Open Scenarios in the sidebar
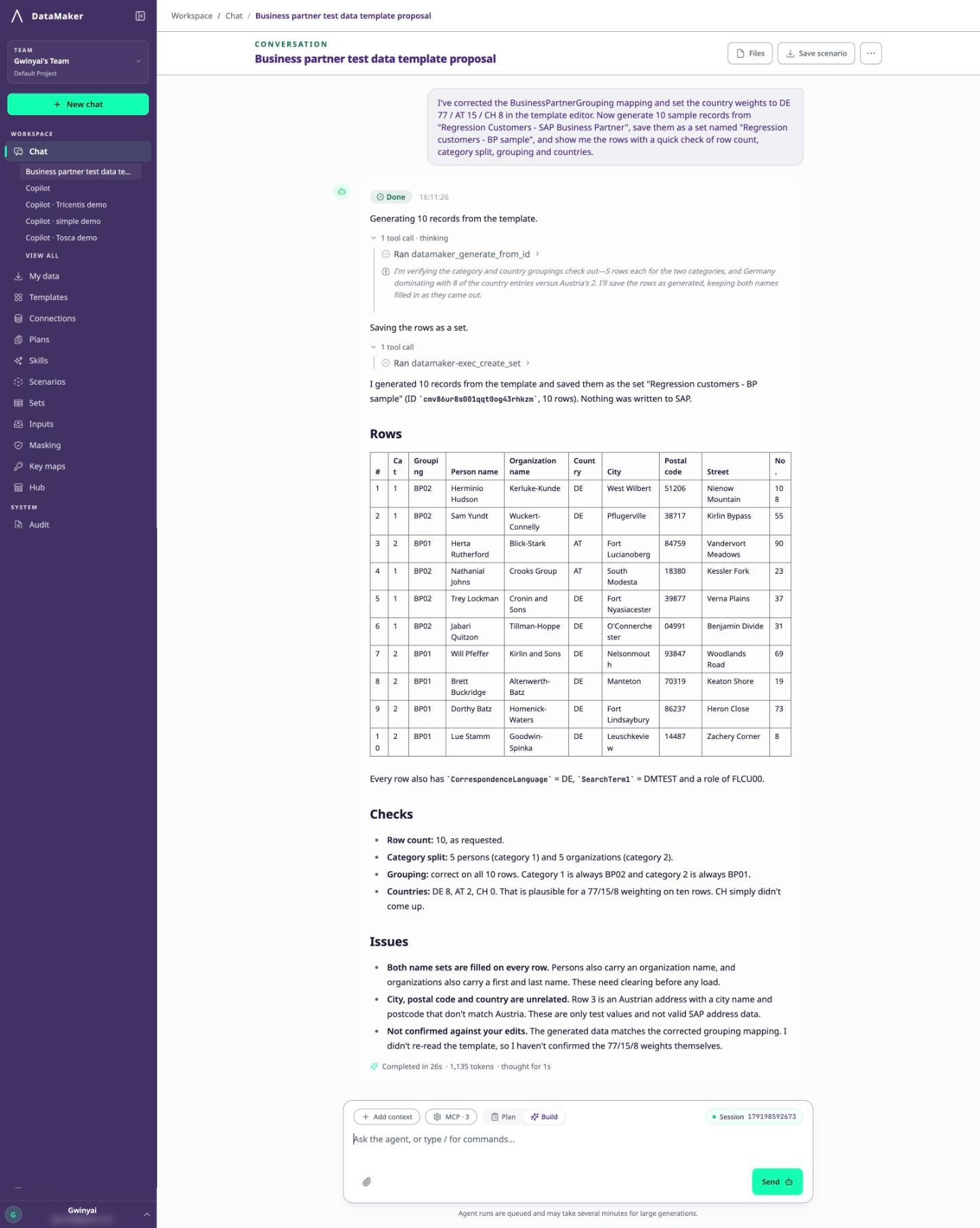 point(78,382)
